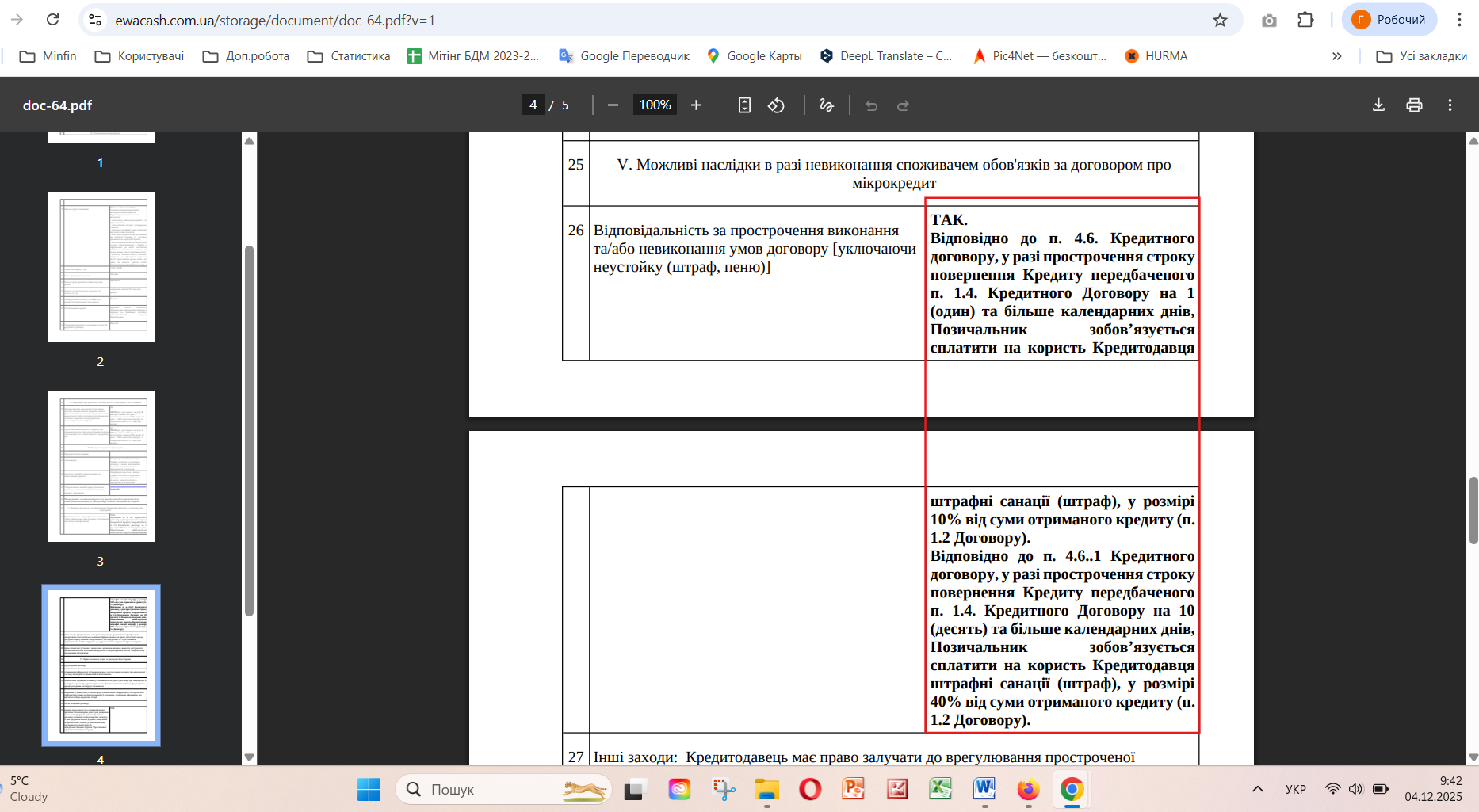This screenshot has height=812, width=1479.
Task: Click row number 27 in the table
Action: [575, 757]
